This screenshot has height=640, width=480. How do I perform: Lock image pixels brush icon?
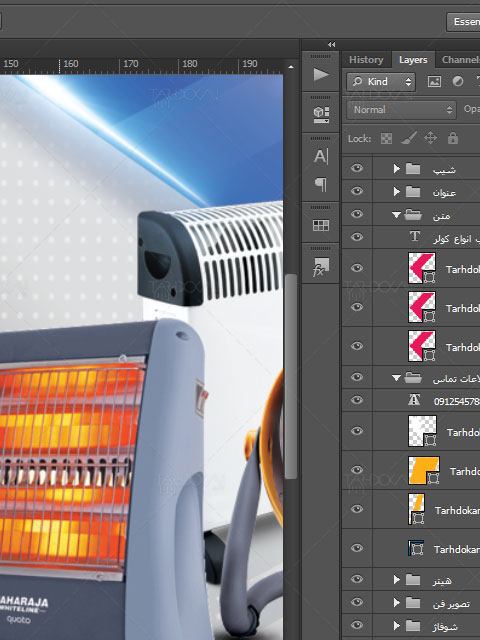(409, 138)
